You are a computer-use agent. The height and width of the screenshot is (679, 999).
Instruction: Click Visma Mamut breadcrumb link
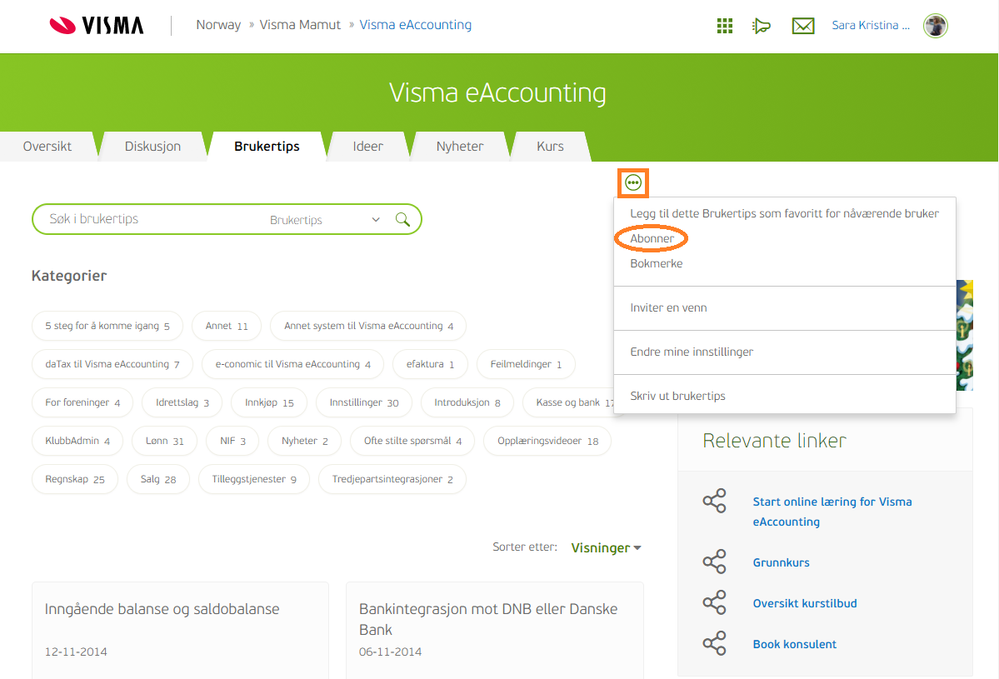299,25
